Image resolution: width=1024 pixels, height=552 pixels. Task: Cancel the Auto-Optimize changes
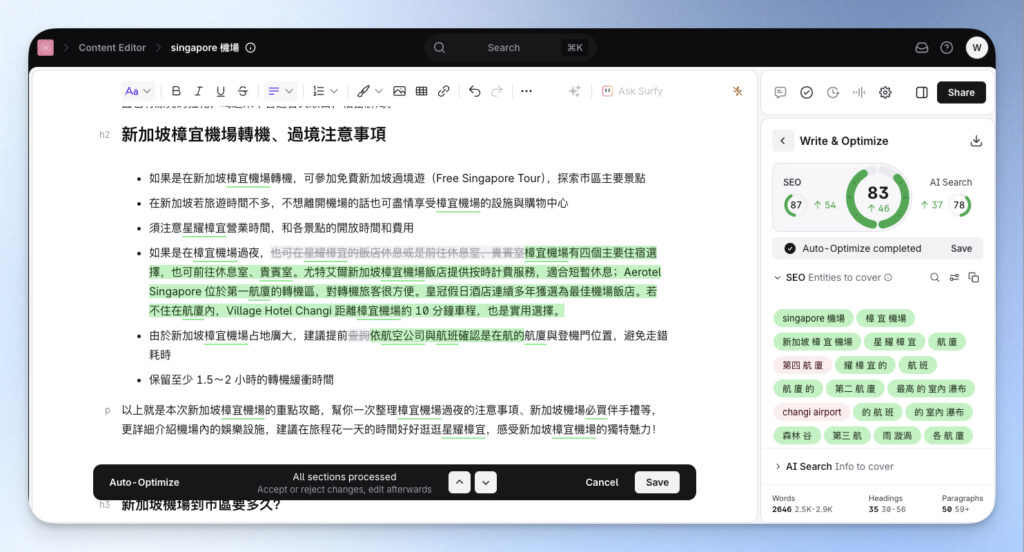pos(601,482)
